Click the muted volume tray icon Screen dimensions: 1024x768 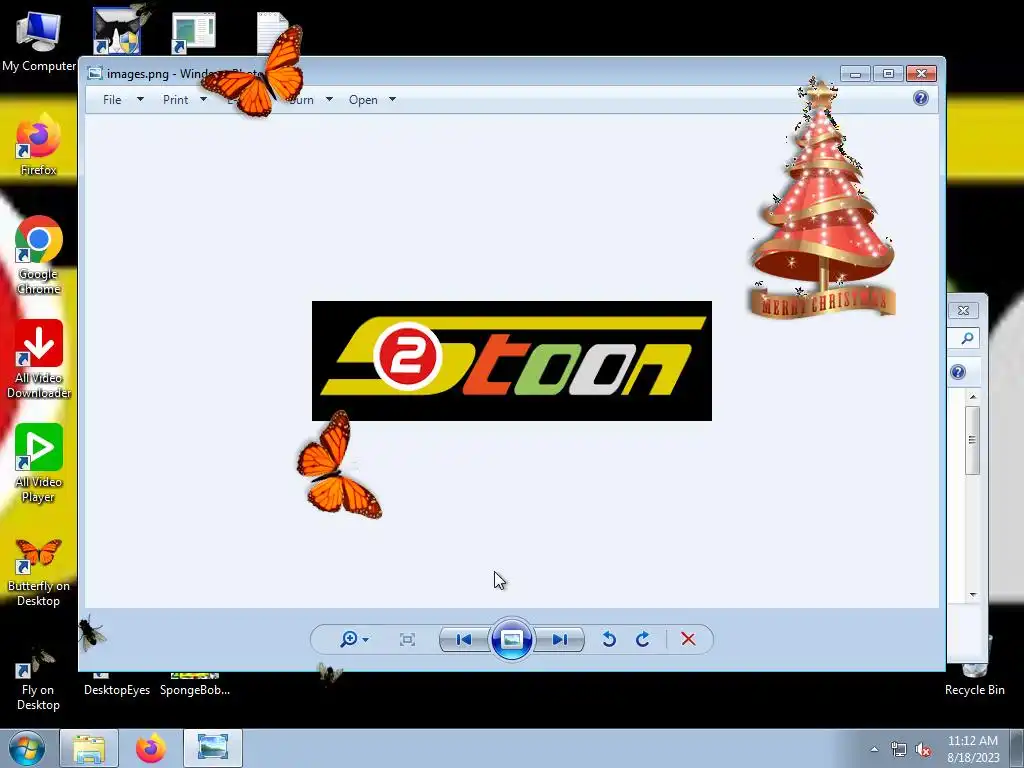pos(923,750)
